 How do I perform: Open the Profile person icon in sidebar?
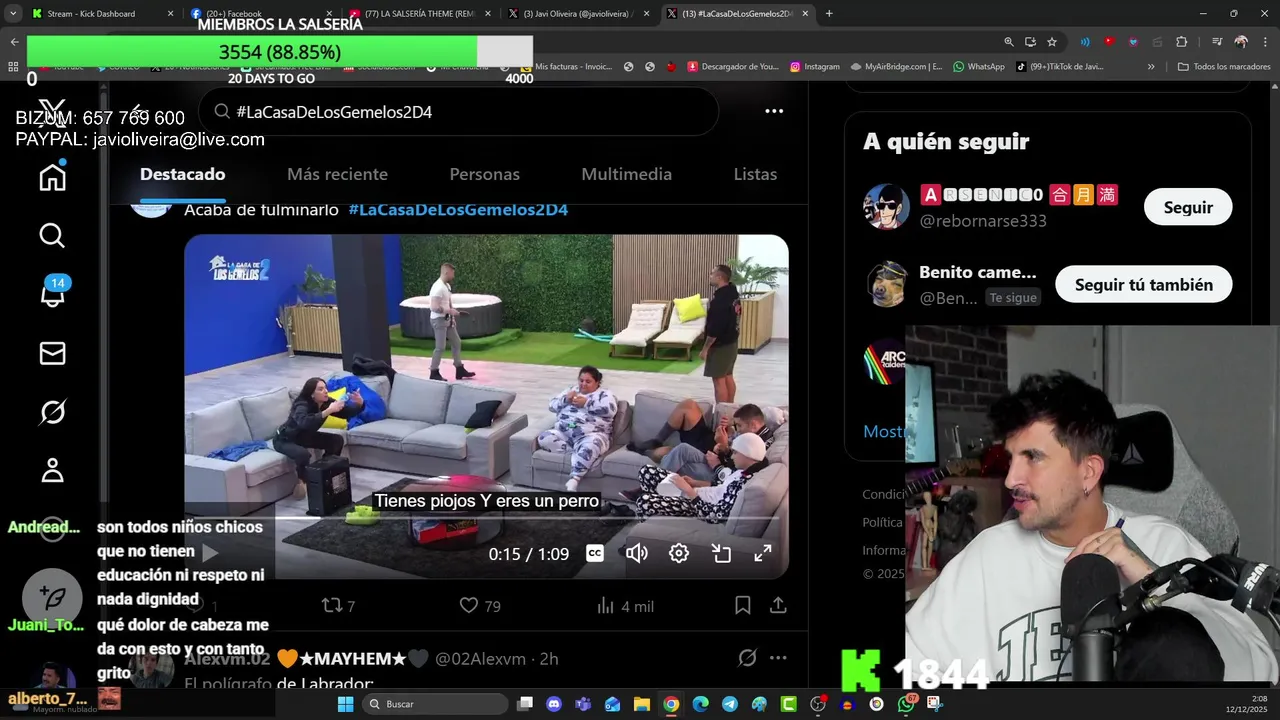52,470
